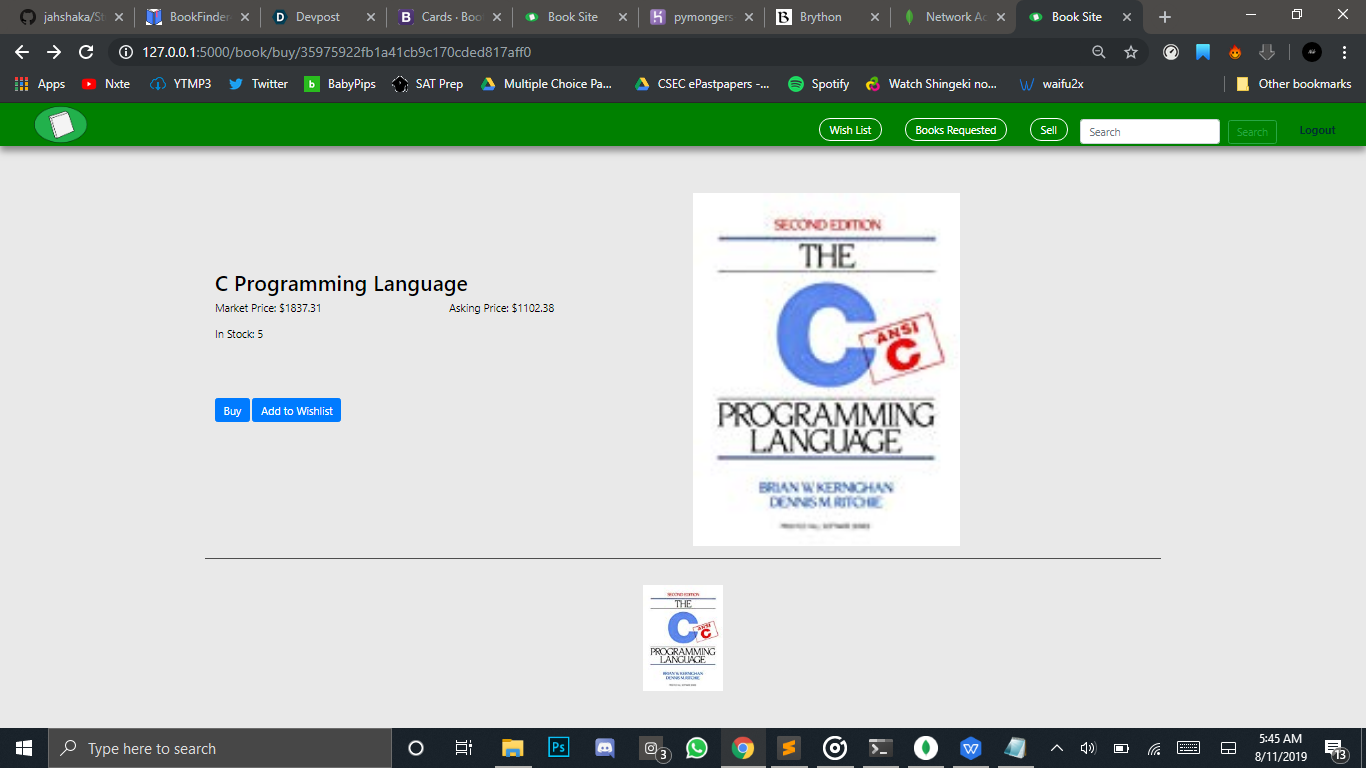Click the Wish List navbar button

point(850,130)
